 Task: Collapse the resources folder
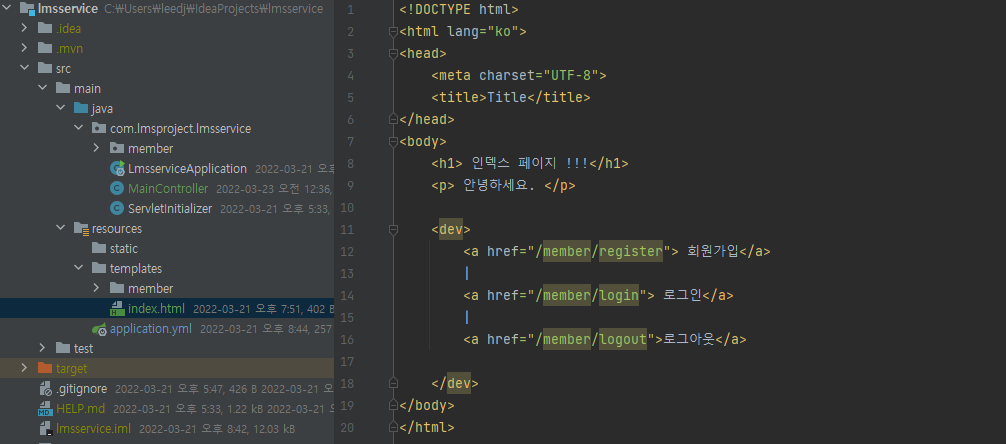(x=60, y=228)
